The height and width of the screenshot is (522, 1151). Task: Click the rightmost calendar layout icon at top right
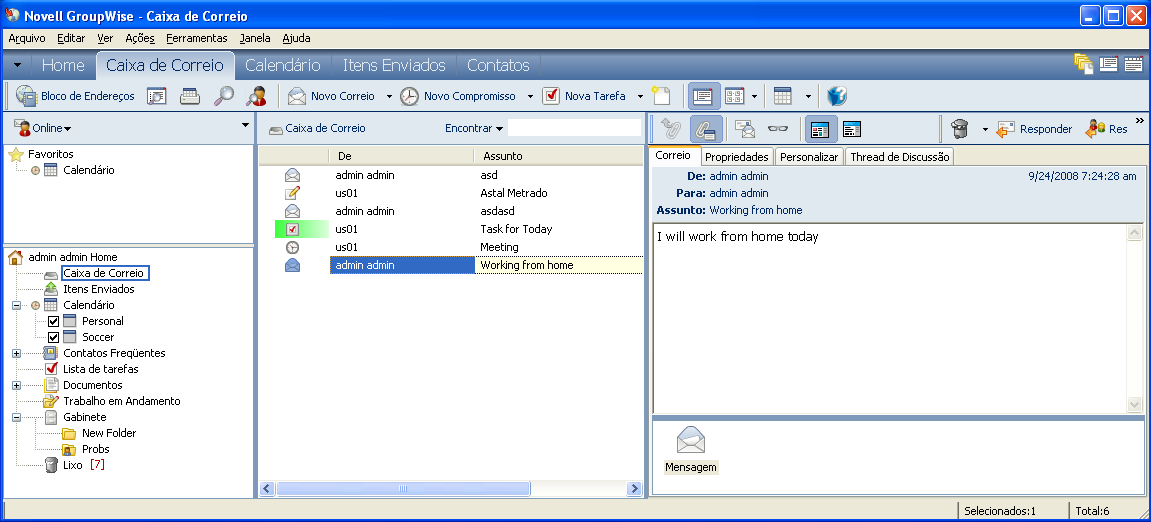(1133, 64)
